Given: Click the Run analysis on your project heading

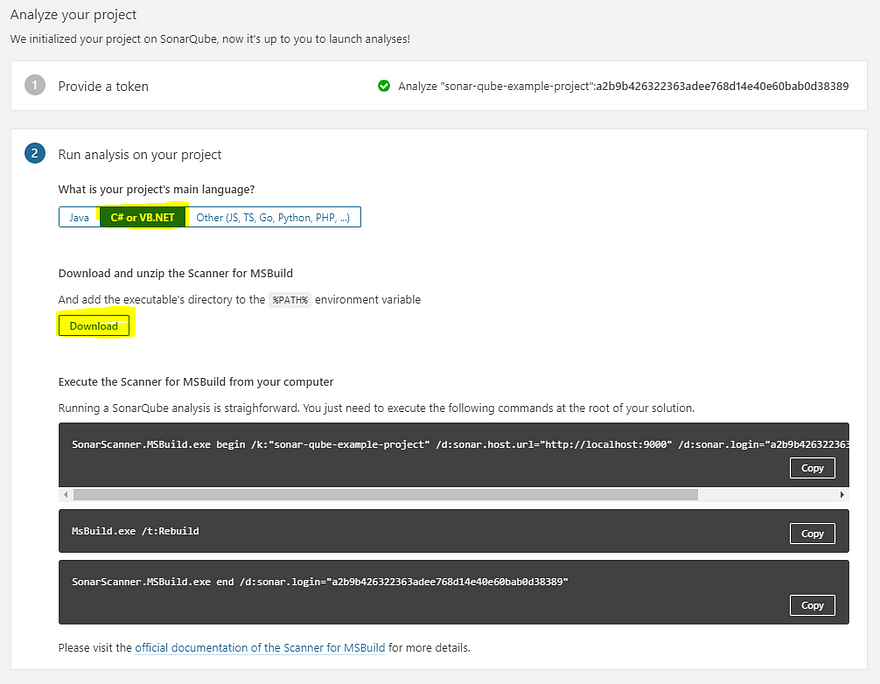Looking at the screenshot, I should [140, 155].
